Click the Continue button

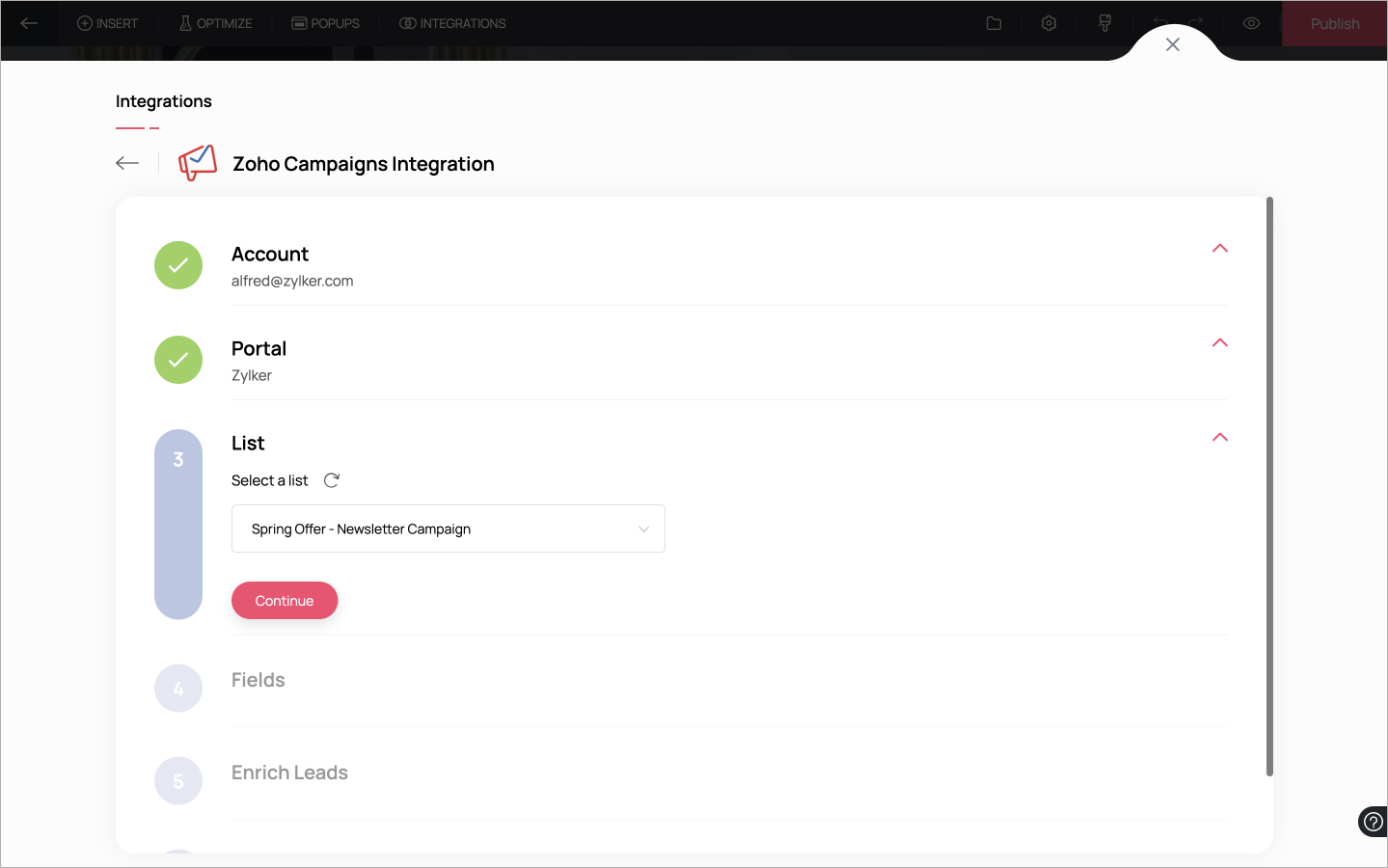coord(285,600)
